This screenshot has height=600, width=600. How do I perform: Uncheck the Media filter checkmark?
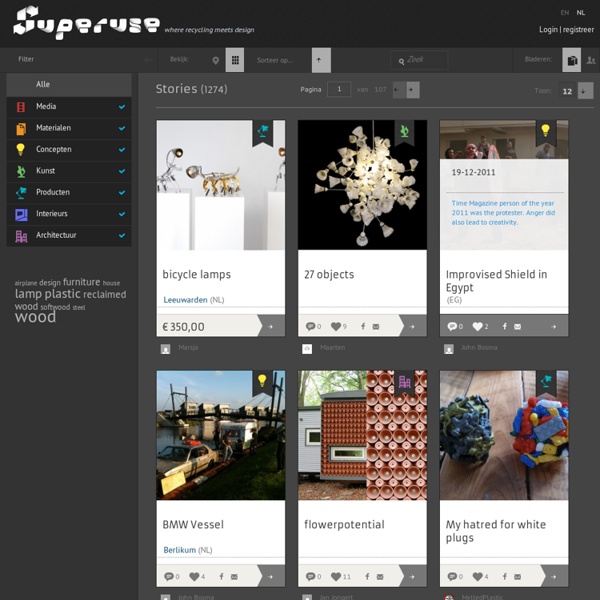click(x=122, y=107)
